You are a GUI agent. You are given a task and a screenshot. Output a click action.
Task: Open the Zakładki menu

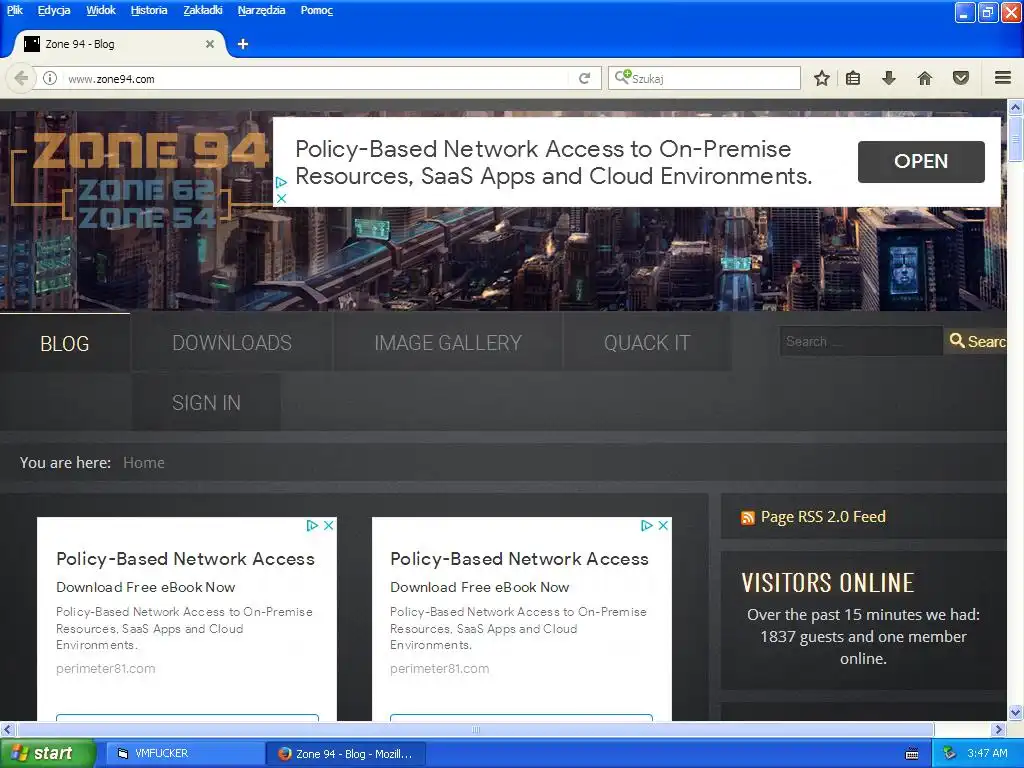202,10
